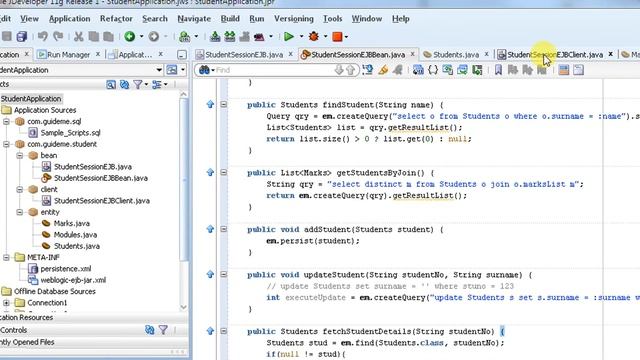Switch to StudentSessionEJBClient.java editor tab
This screenshot has width=640, height=360.
coord(555,54)
